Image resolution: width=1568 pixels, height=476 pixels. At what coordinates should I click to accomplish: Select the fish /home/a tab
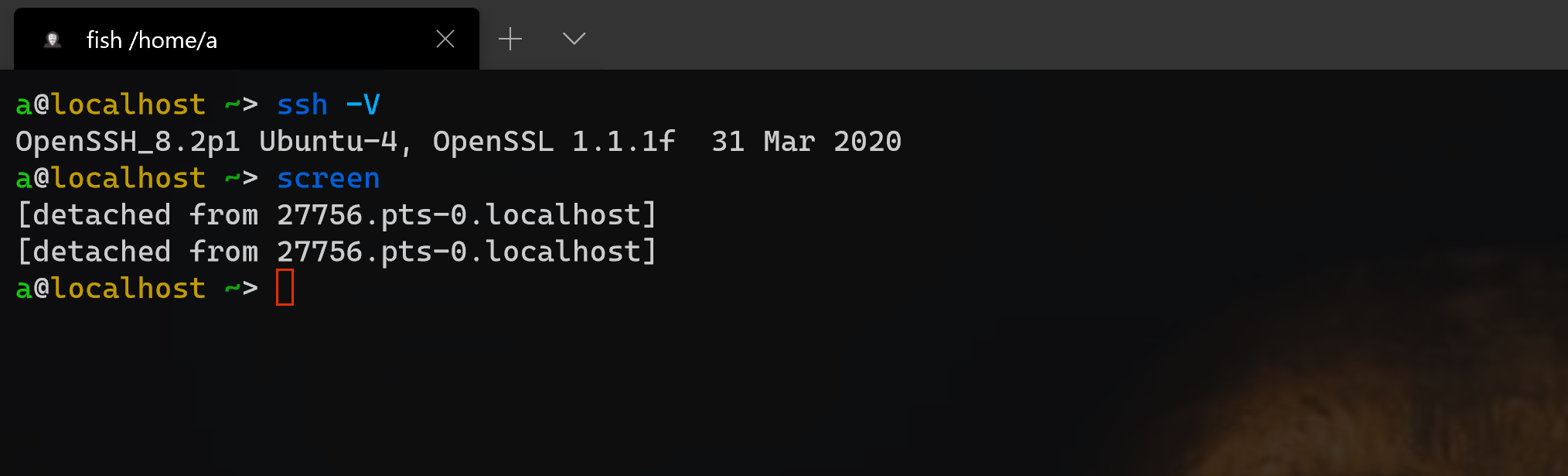(x=232, y=39)
